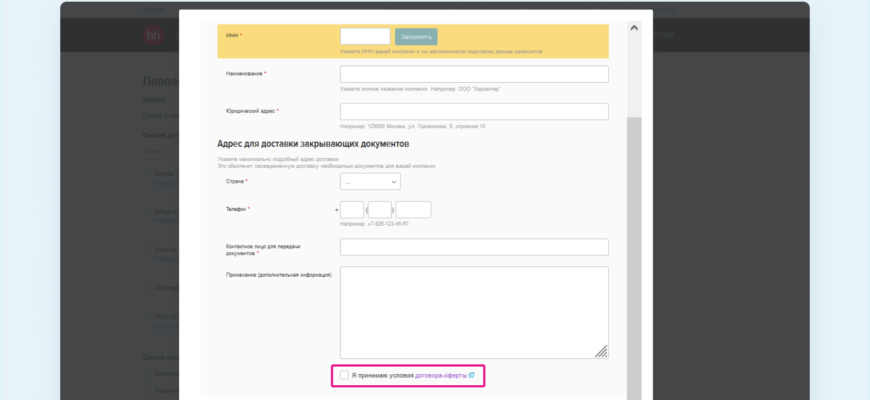Viewport: 870px width, 400px height.
Task: Select the dimmed 'Медведи' radio option
Action: coord(148,287)
